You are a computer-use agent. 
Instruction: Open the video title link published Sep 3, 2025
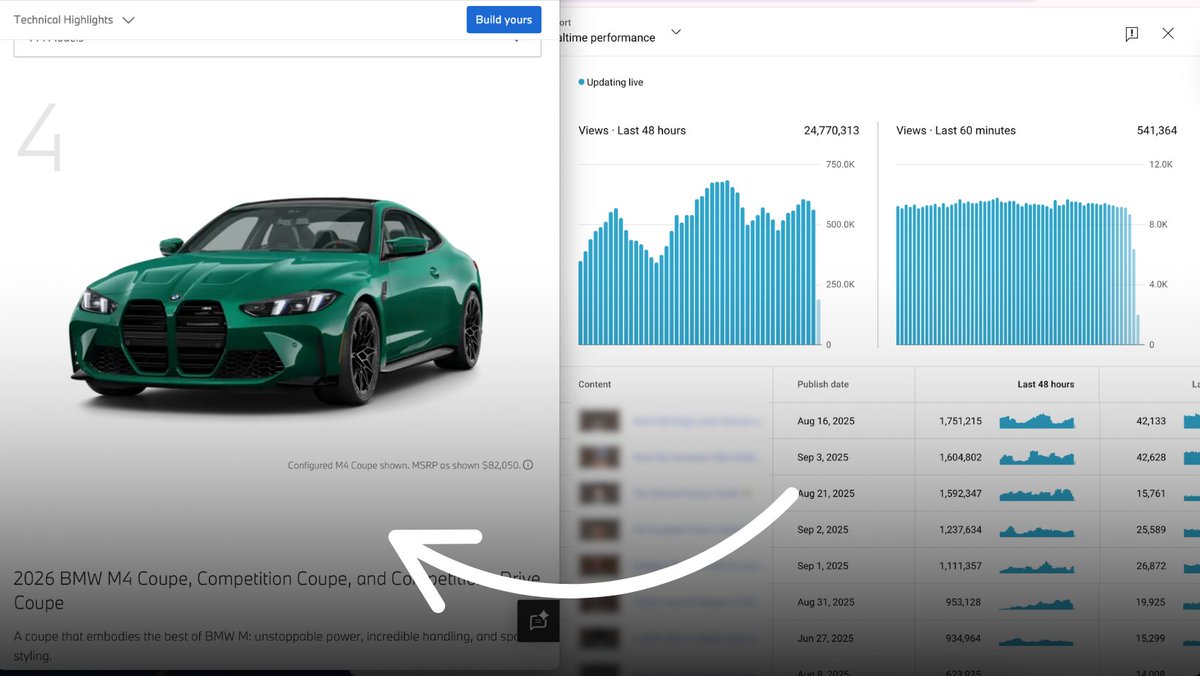696,457
